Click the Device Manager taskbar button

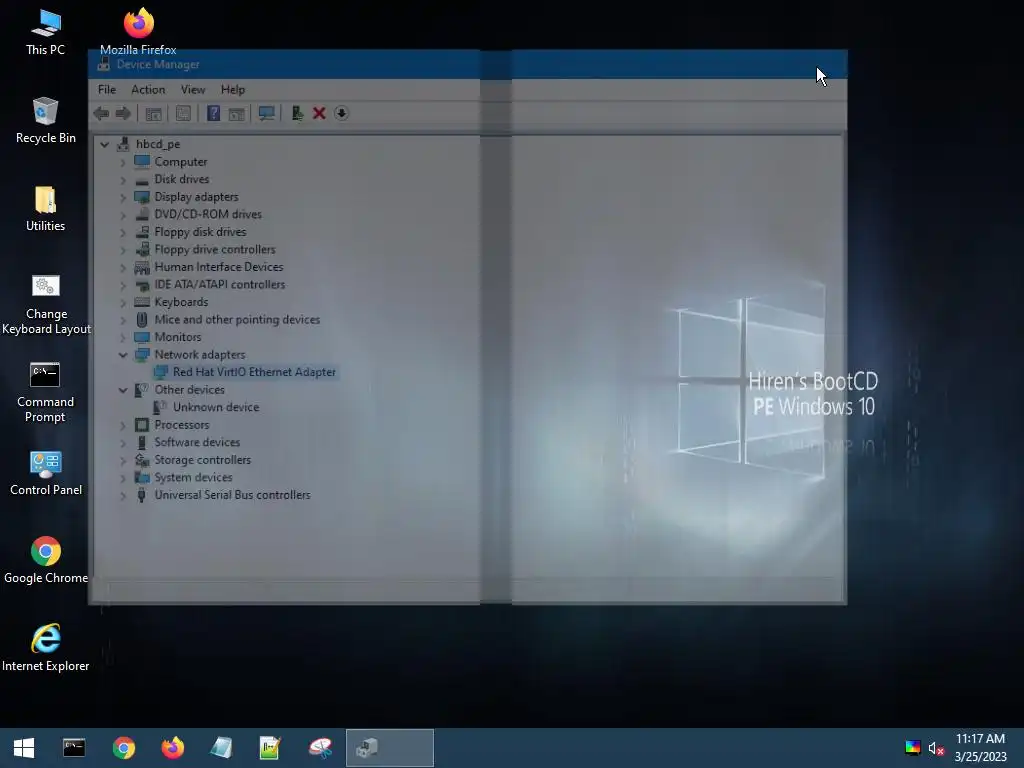tap(389, 748)
